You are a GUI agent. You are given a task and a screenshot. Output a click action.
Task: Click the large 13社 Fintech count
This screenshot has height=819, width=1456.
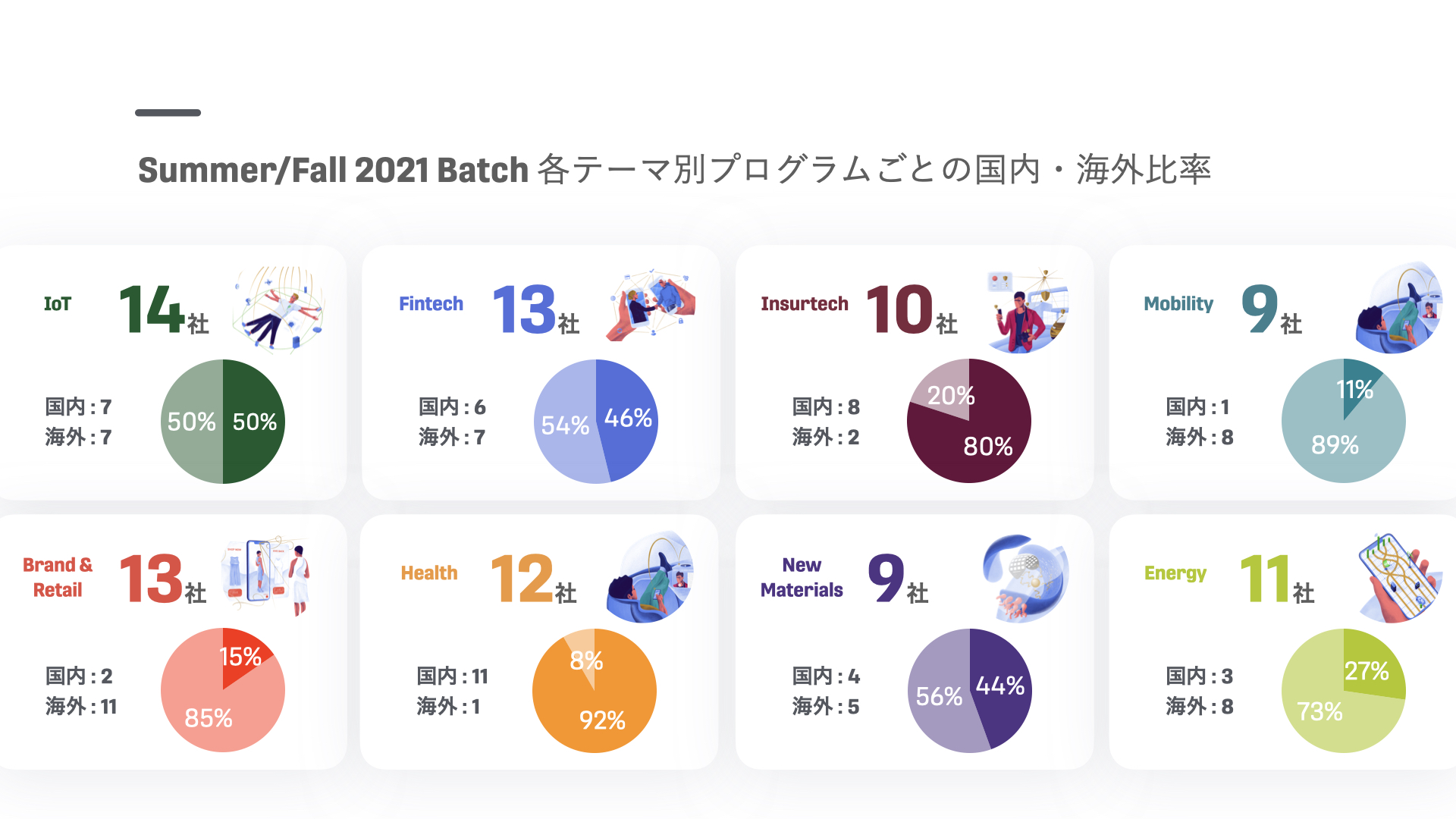click(x=536, y=310)
